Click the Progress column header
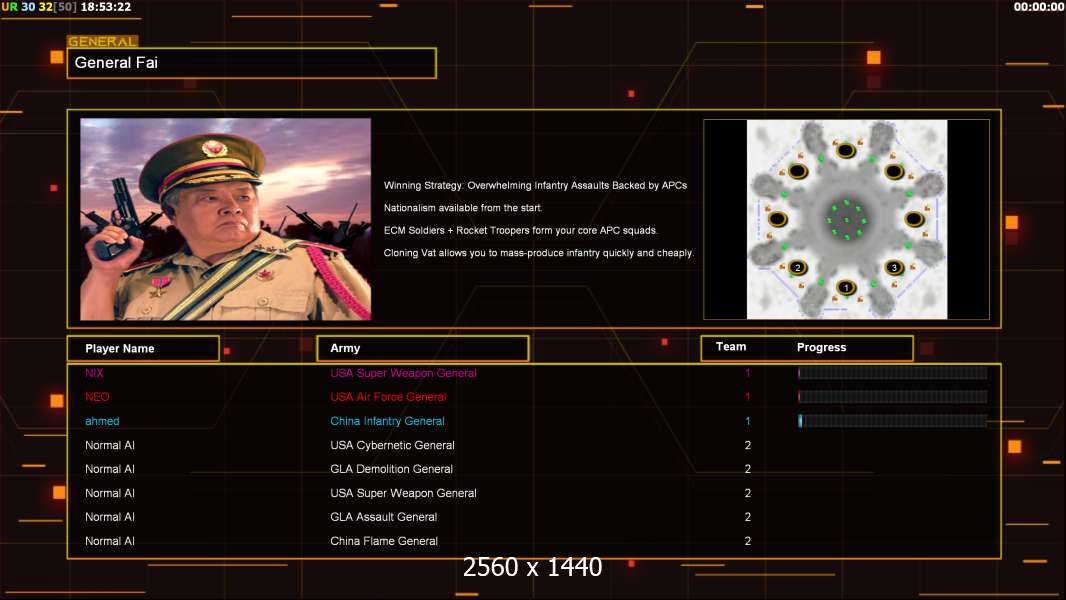The width and height of the screenshot is (1066, 600). coord(821,347)
